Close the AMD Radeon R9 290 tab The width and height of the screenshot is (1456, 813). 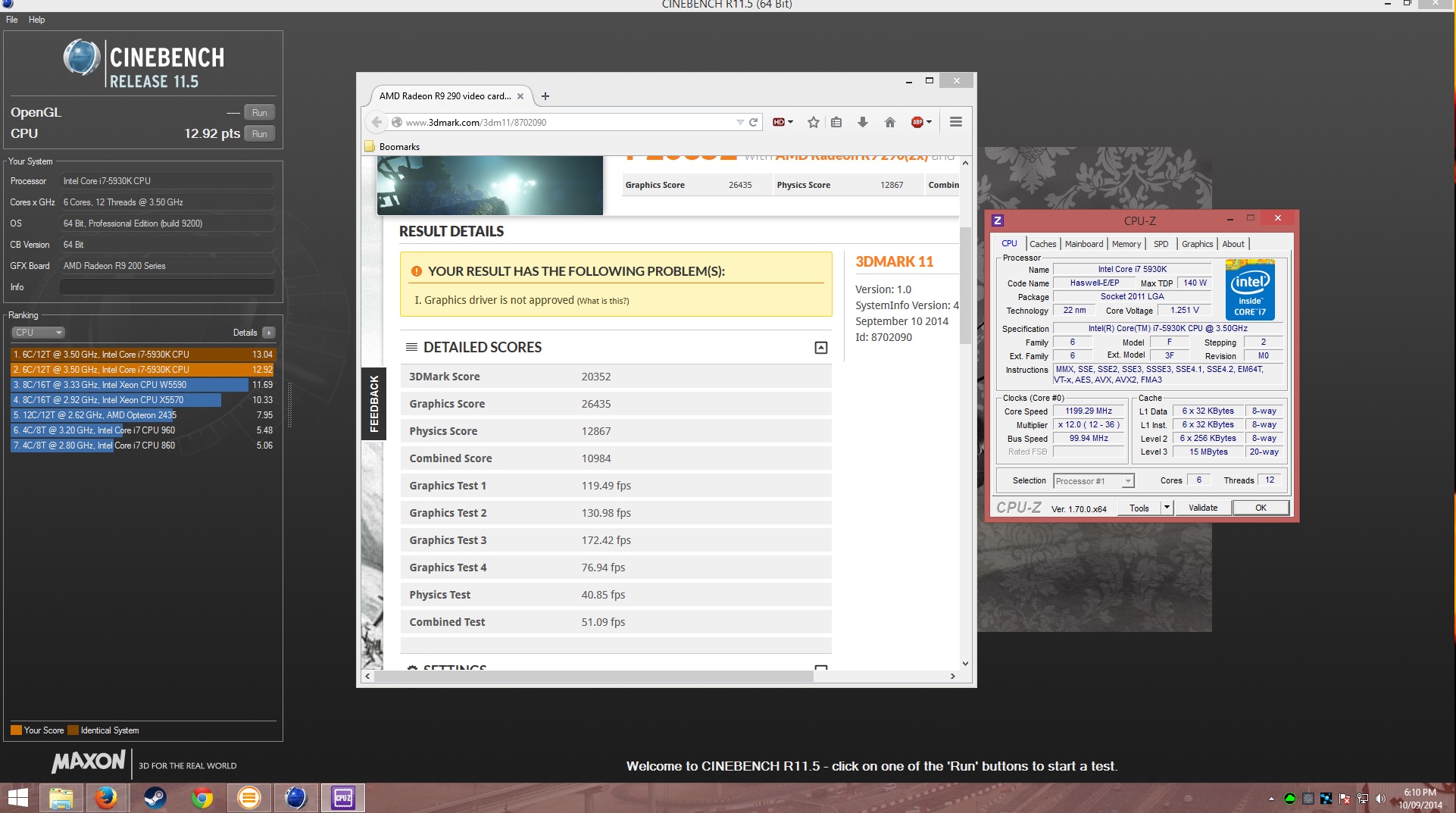[x=520, y=96]
